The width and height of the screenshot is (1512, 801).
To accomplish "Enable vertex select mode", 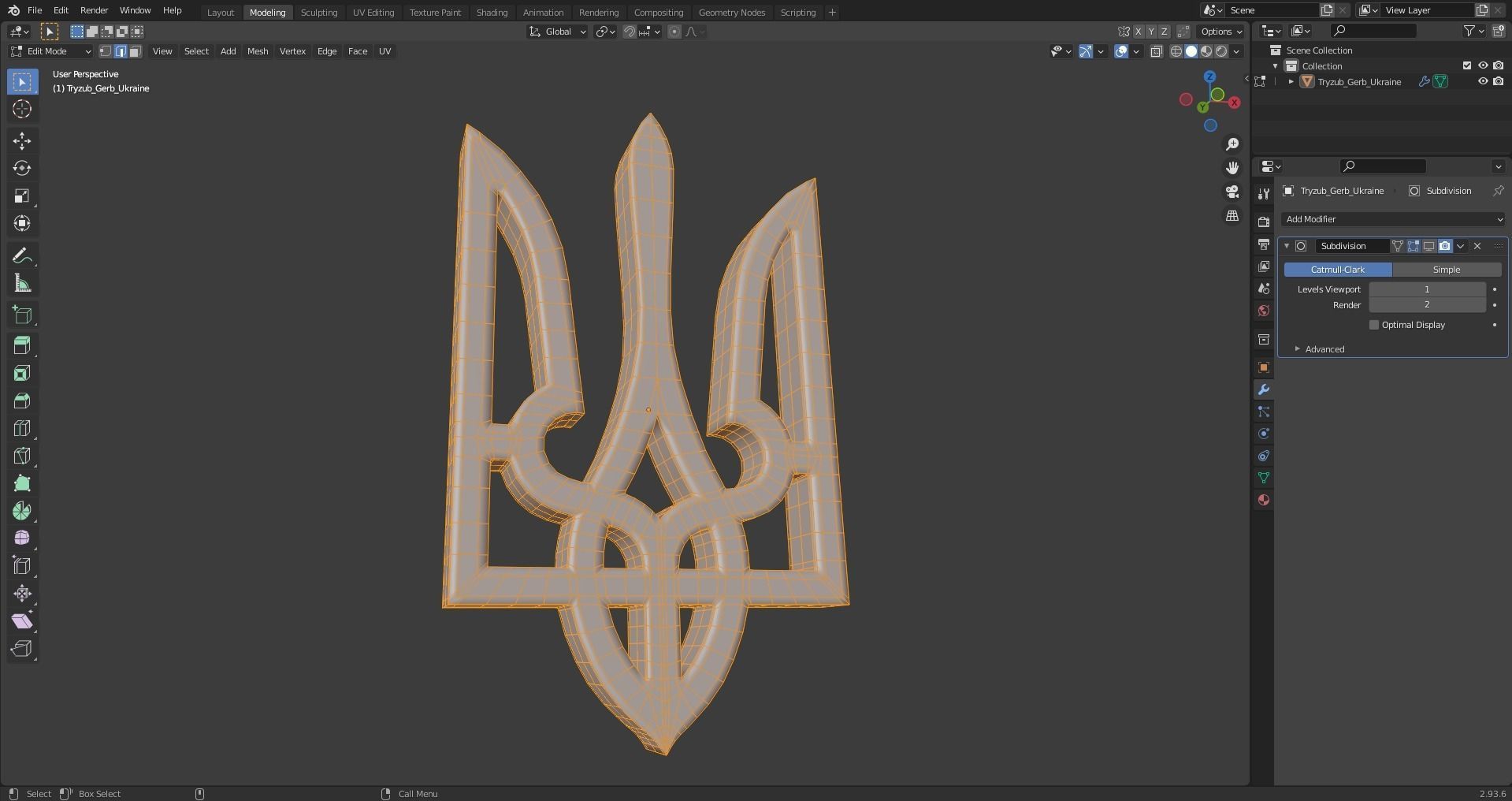I will 105,51.
